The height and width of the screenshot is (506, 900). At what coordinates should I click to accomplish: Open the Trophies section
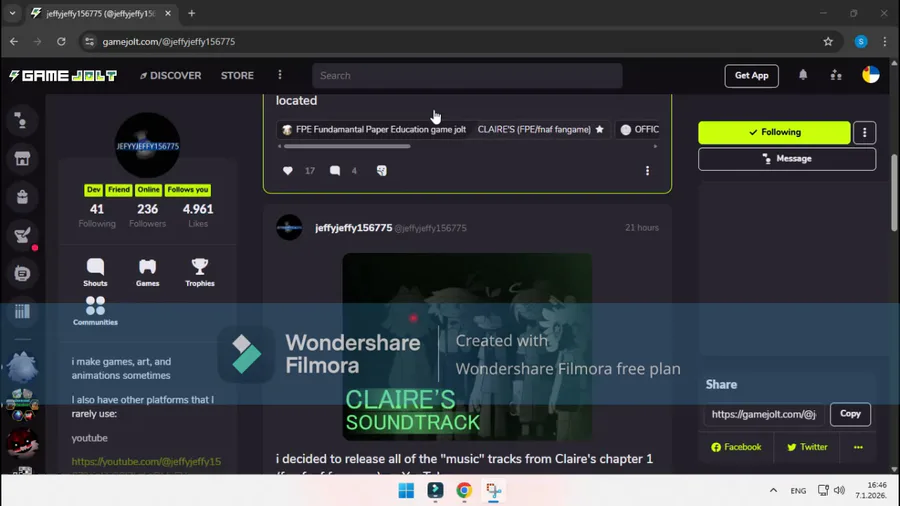tap(200, 272)
